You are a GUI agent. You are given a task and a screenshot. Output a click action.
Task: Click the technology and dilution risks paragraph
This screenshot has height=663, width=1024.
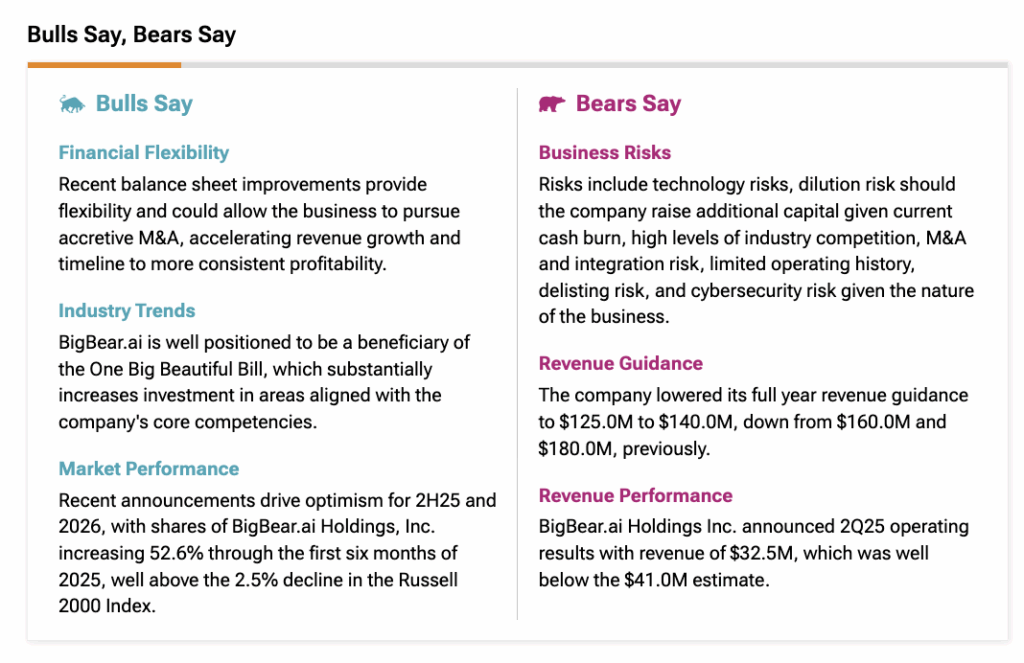click(x=756, y=250)
